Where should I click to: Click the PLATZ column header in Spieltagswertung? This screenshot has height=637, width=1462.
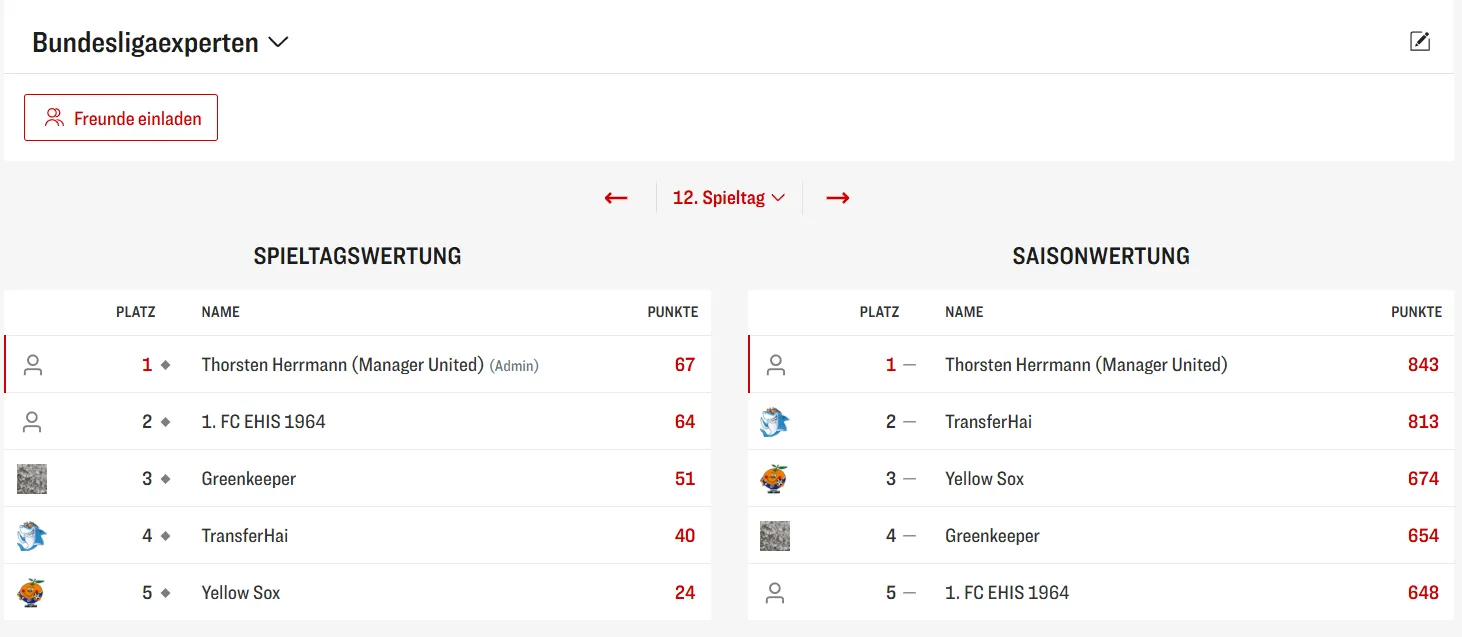click(136, 312)
